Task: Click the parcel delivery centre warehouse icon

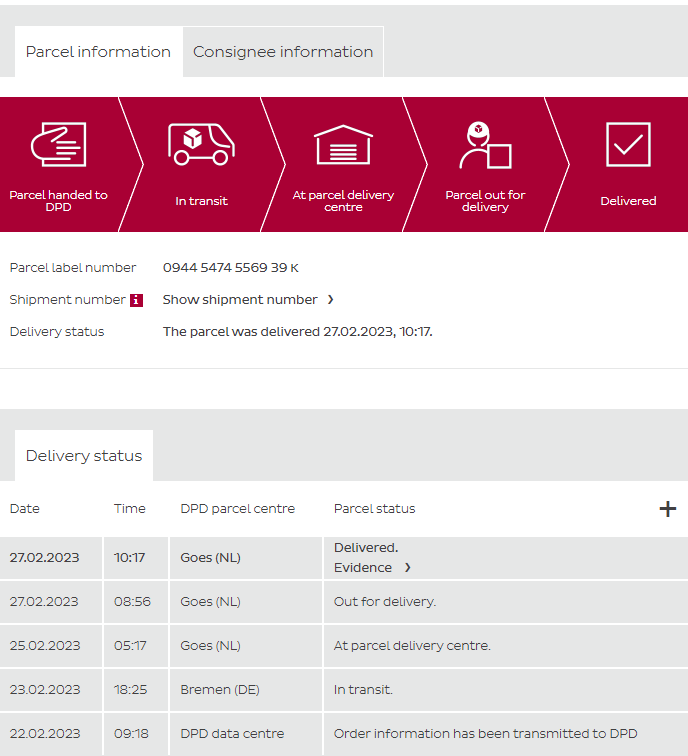Action: [x=343, y=145]
